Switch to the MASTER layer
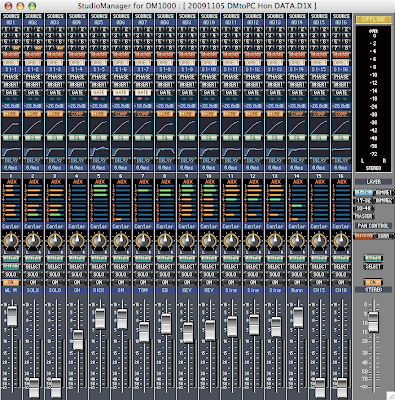The height and width of the screenshot is (400, 395). 364,216
